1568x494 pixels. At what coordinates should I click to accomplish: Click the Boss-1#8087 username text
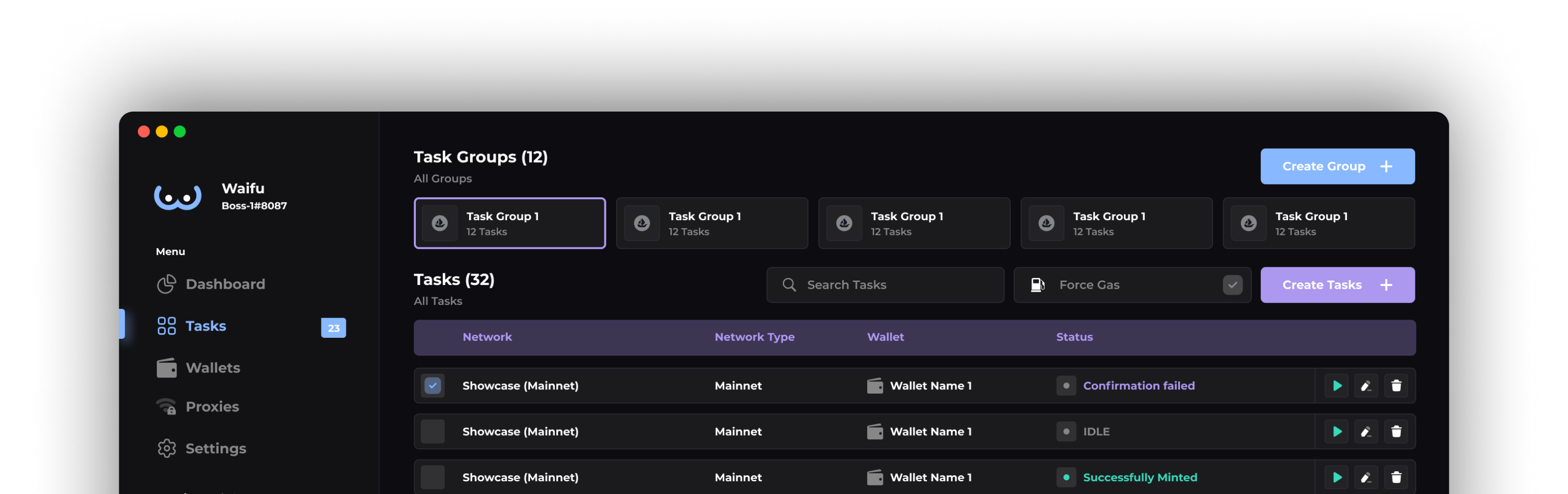[x=255, y=206]
